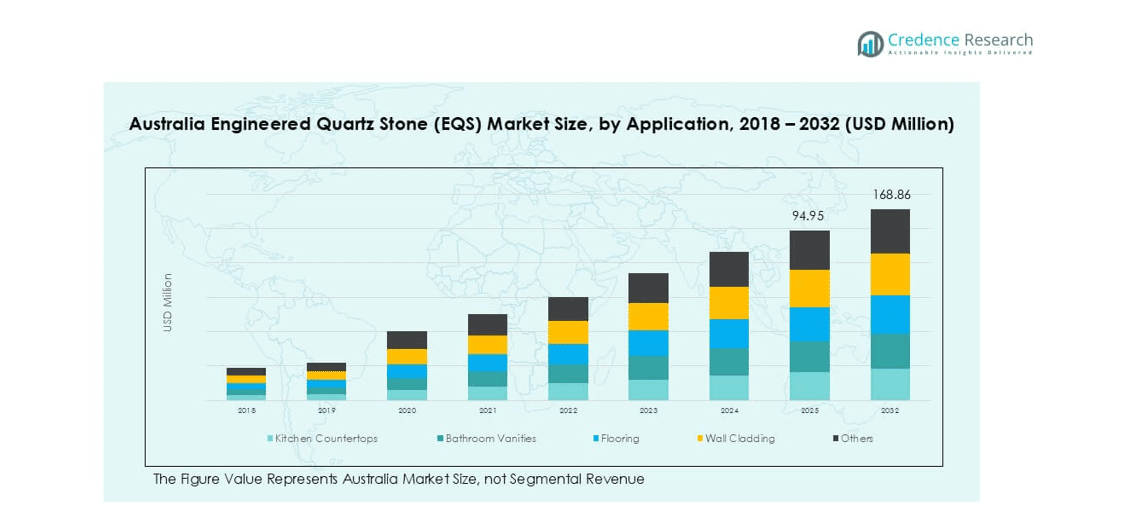Click the 168.86 value label above 2032 bar
This screenshot has width=1147, height=525.
[890, 195]
